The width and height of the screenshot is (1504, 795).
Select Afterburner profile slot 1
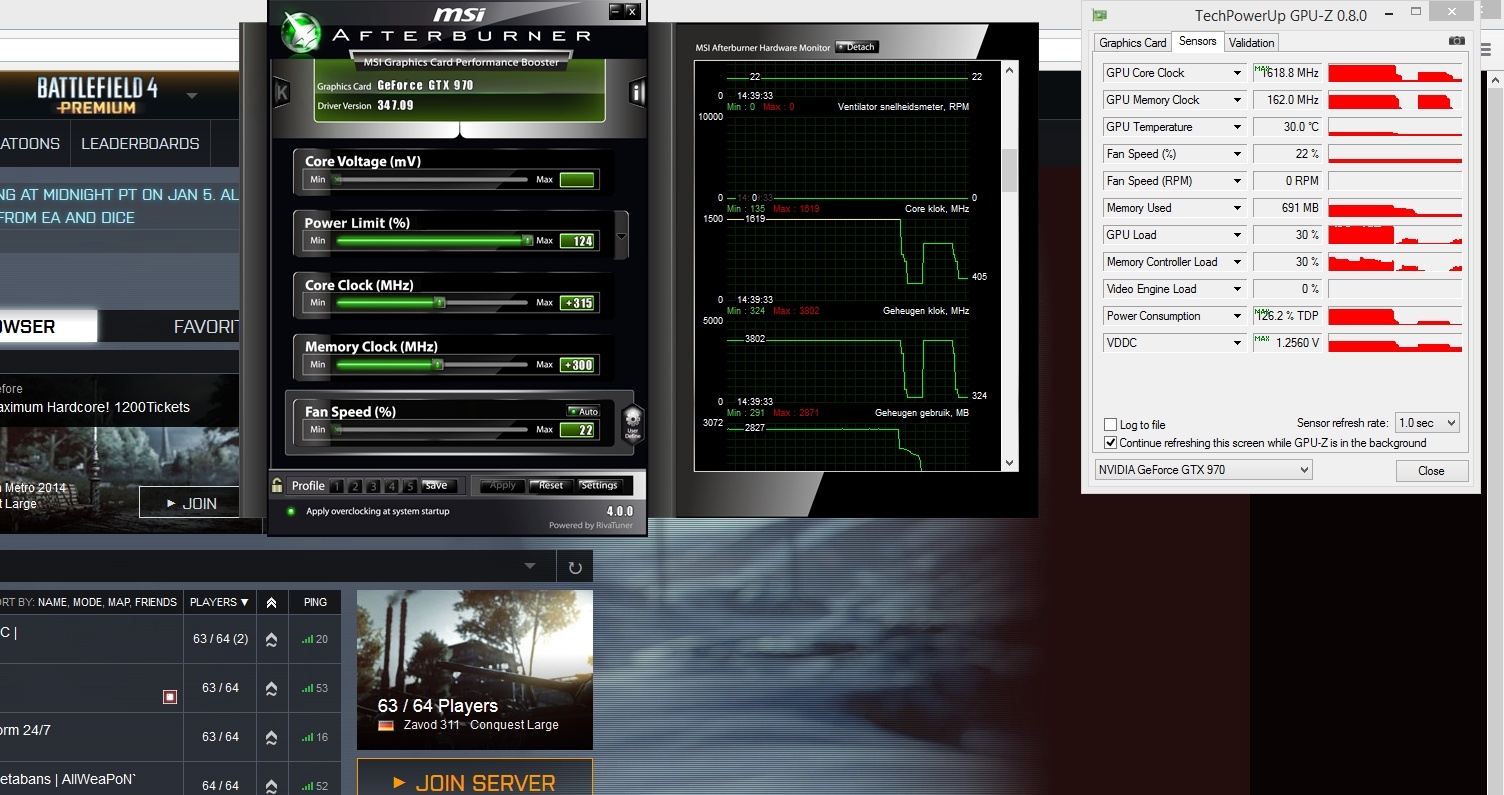pos(337,487)
